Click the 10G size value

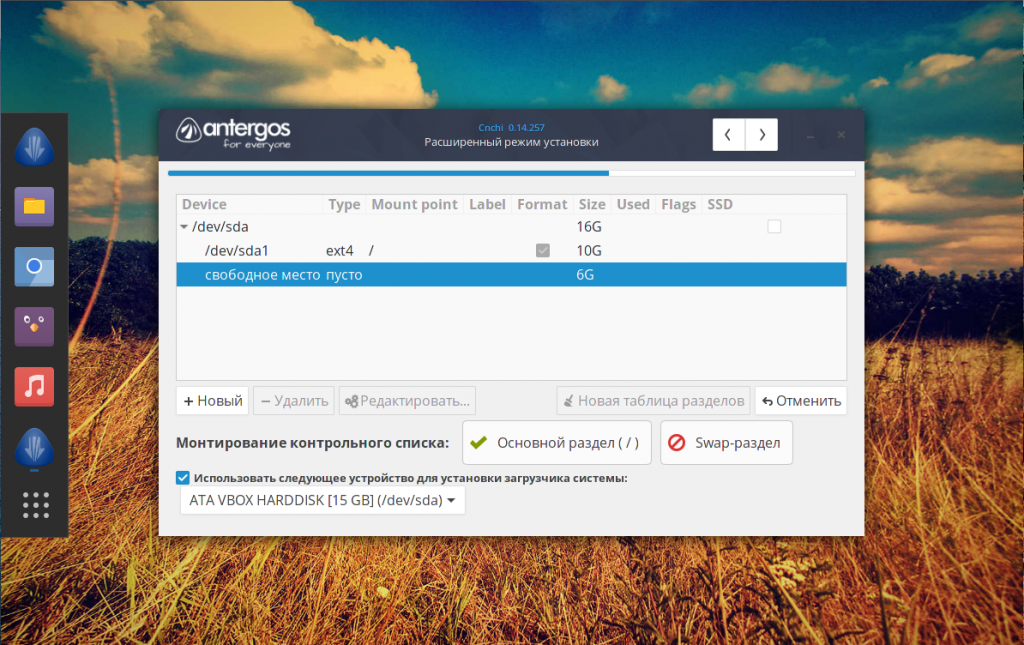click(x=588, y=251)
